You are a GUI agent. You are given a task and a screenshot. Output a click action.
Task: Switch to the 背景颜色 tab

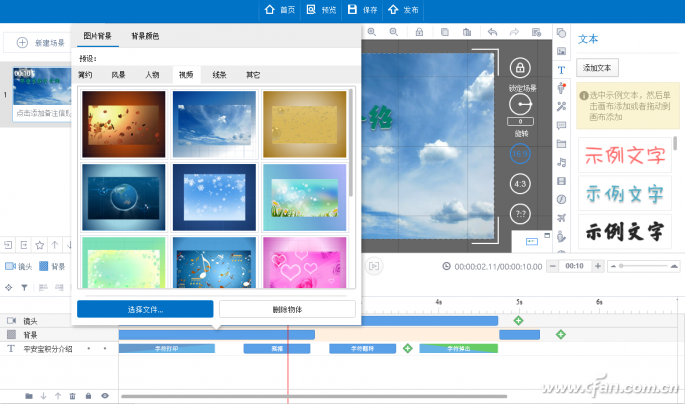[x=145, y=36]
